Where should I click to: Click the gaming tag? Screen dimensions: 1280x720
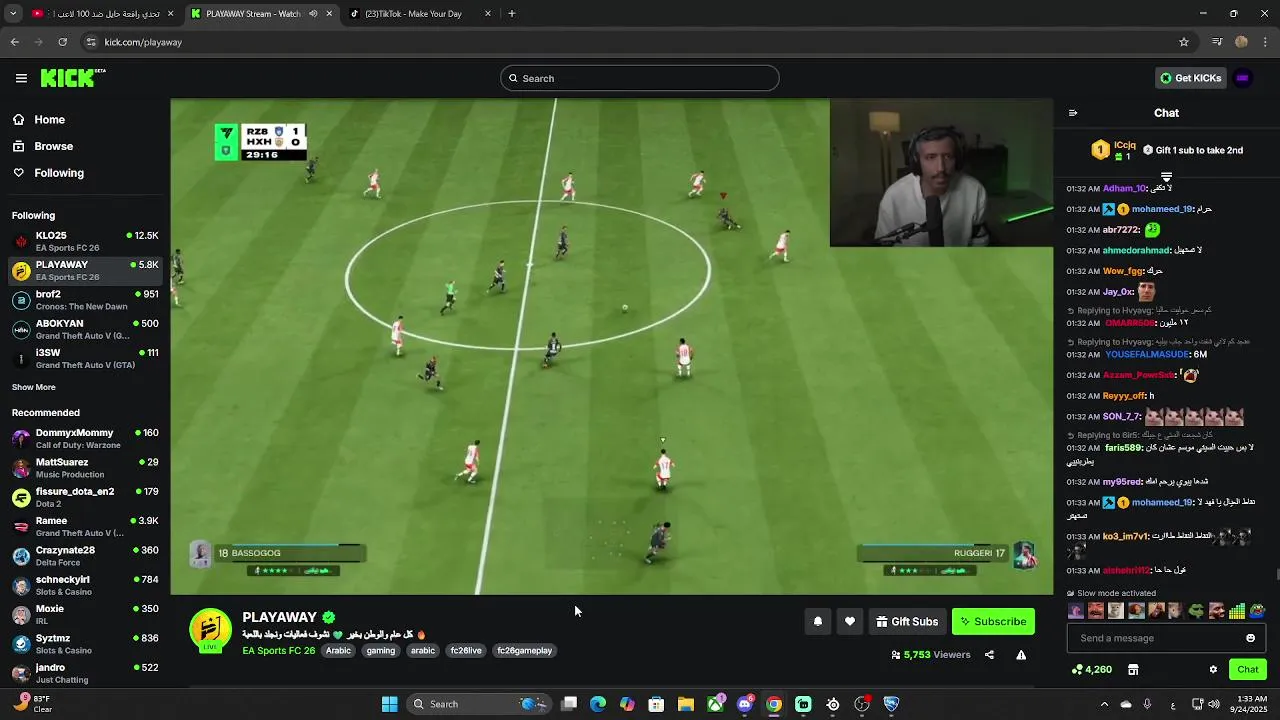click(x=381, y=651)
